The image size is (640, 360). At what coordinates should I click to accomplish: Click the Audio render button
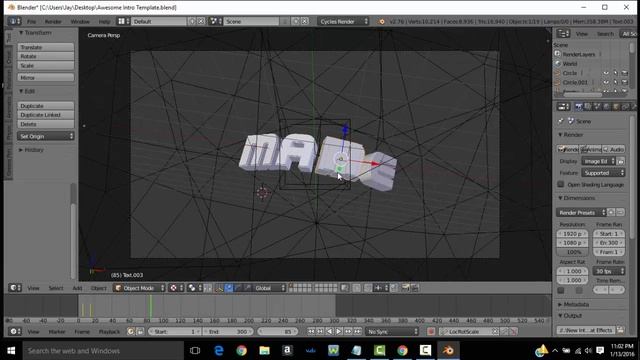(613, 149)
